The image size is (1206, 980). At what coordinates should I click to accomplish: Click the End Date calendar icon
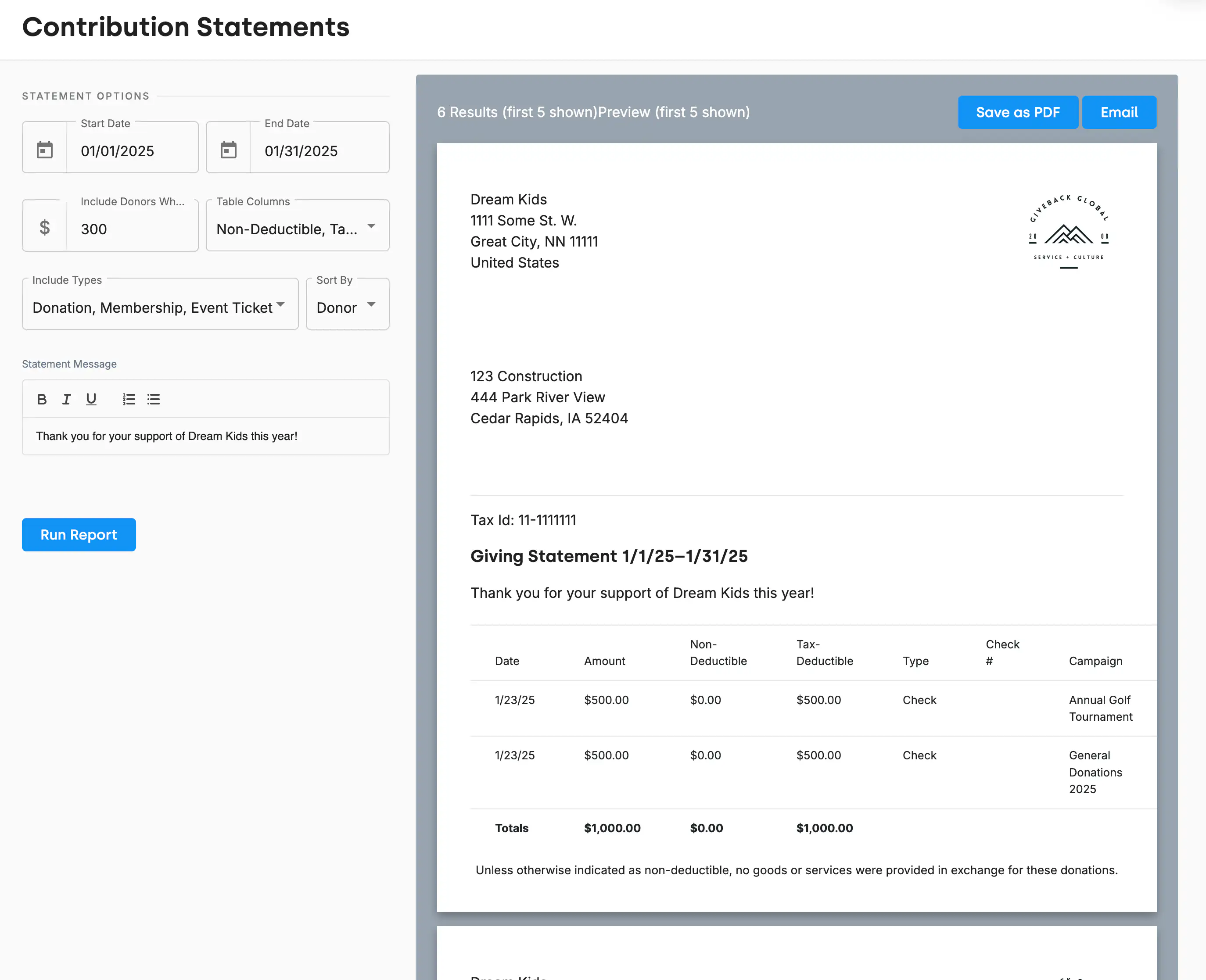click(228, 150)
